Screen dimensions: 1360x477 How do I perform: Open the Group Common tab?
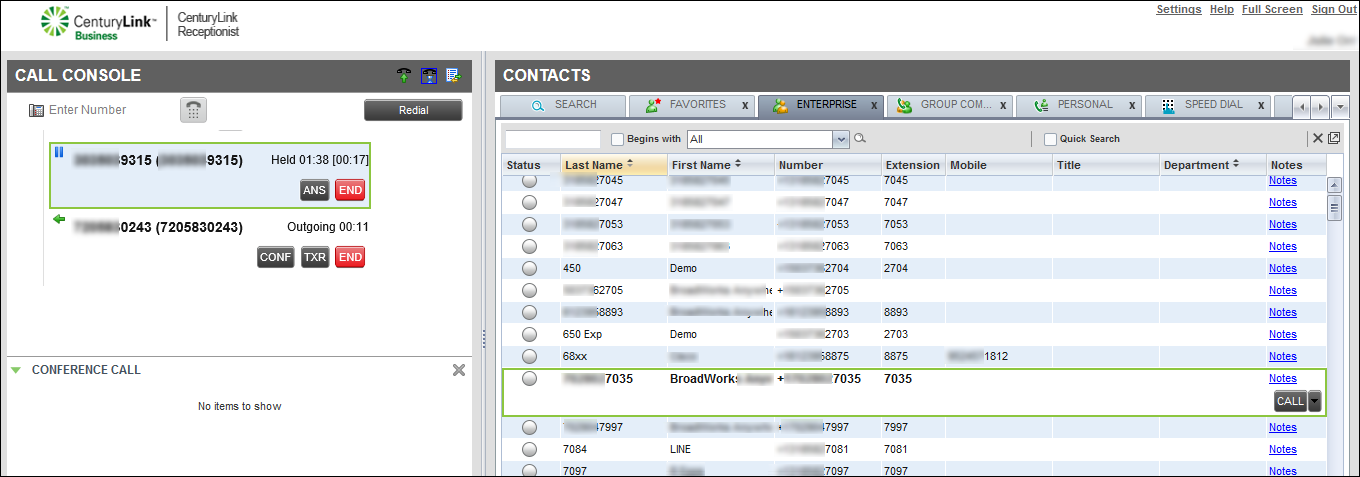(x=950, y=105)
